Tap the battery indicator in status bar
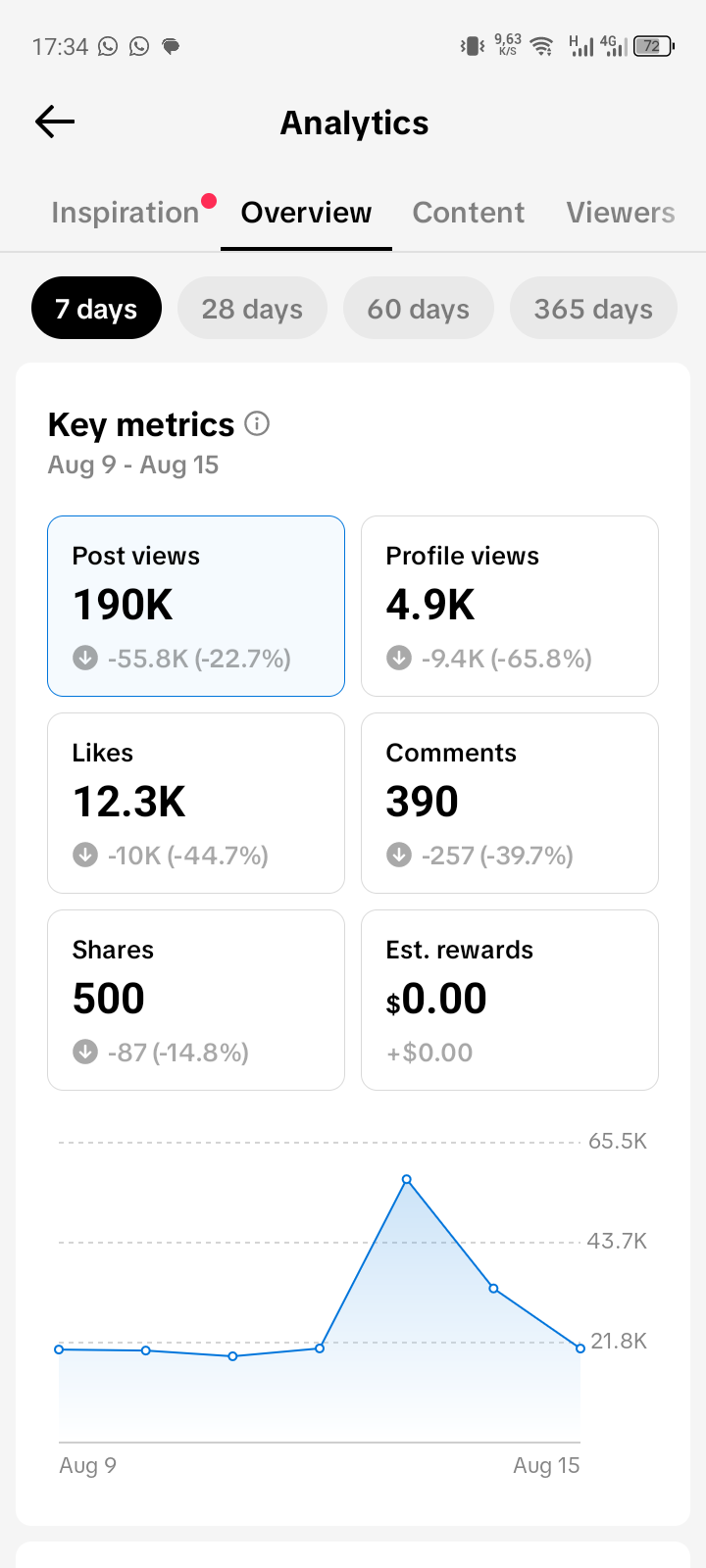 (x=653, y=46)
